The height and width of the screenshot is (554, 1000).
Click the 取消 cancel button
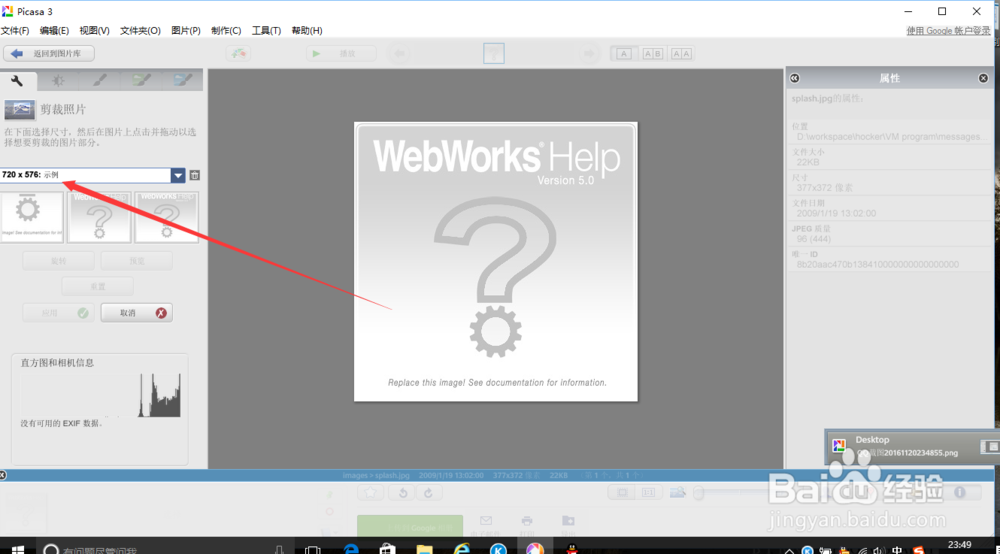pos(136,313)
